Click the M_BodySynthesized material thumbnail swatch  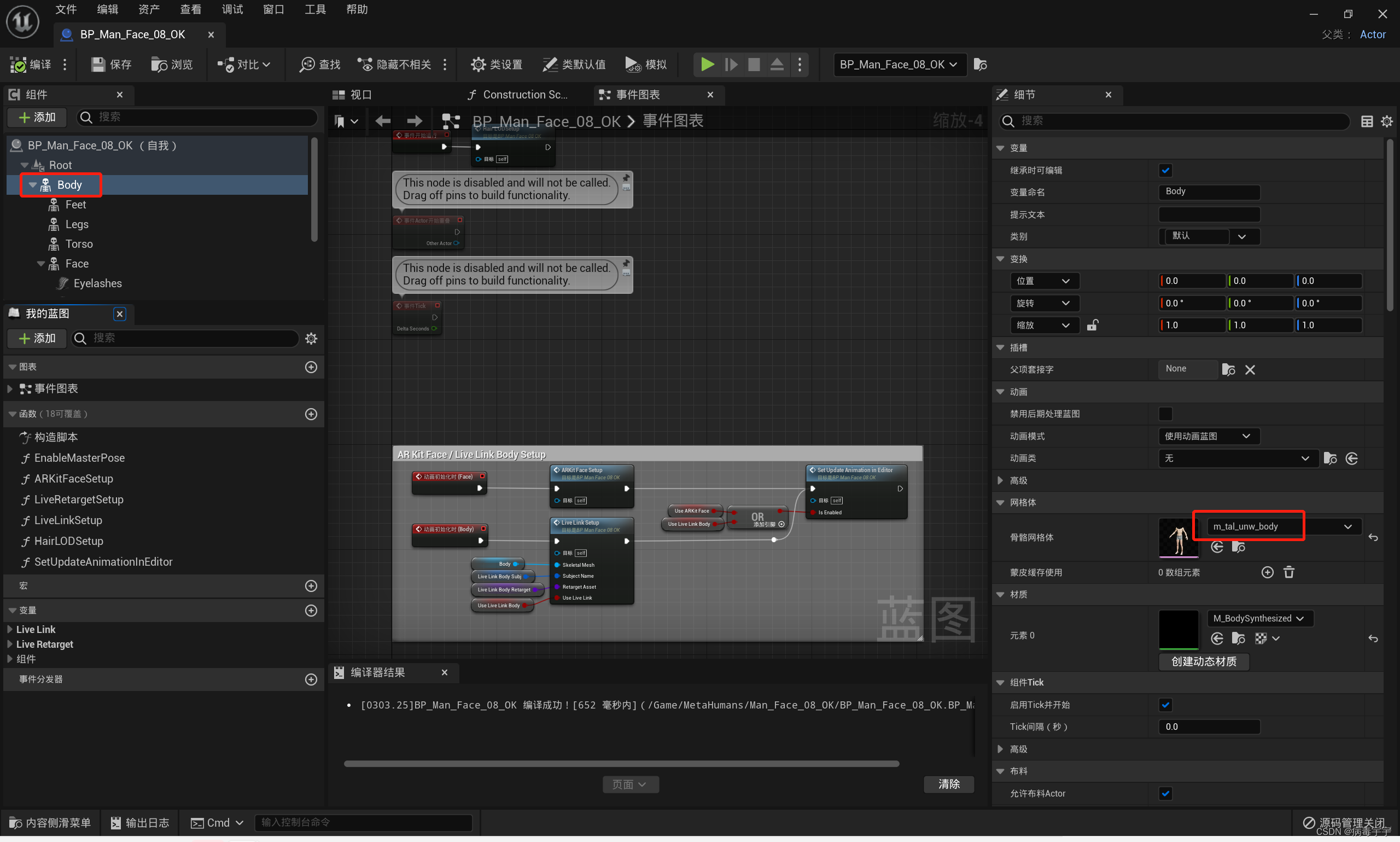coord(1179,629)
